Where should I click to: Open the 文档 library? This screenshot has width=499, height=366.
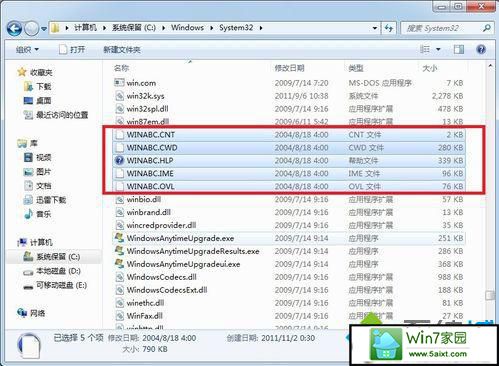click(x=44, y=186)
